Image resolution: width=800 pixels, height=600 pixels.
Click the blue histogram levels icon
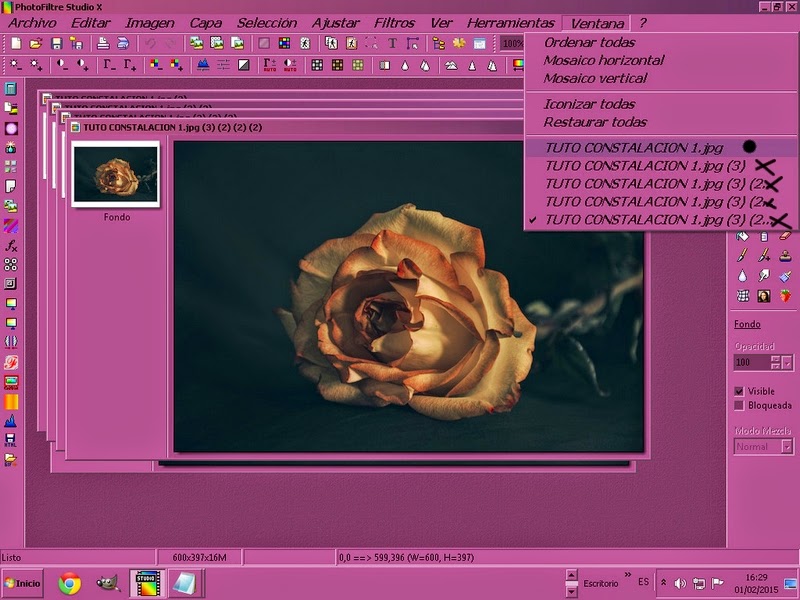tap(203, 65)
